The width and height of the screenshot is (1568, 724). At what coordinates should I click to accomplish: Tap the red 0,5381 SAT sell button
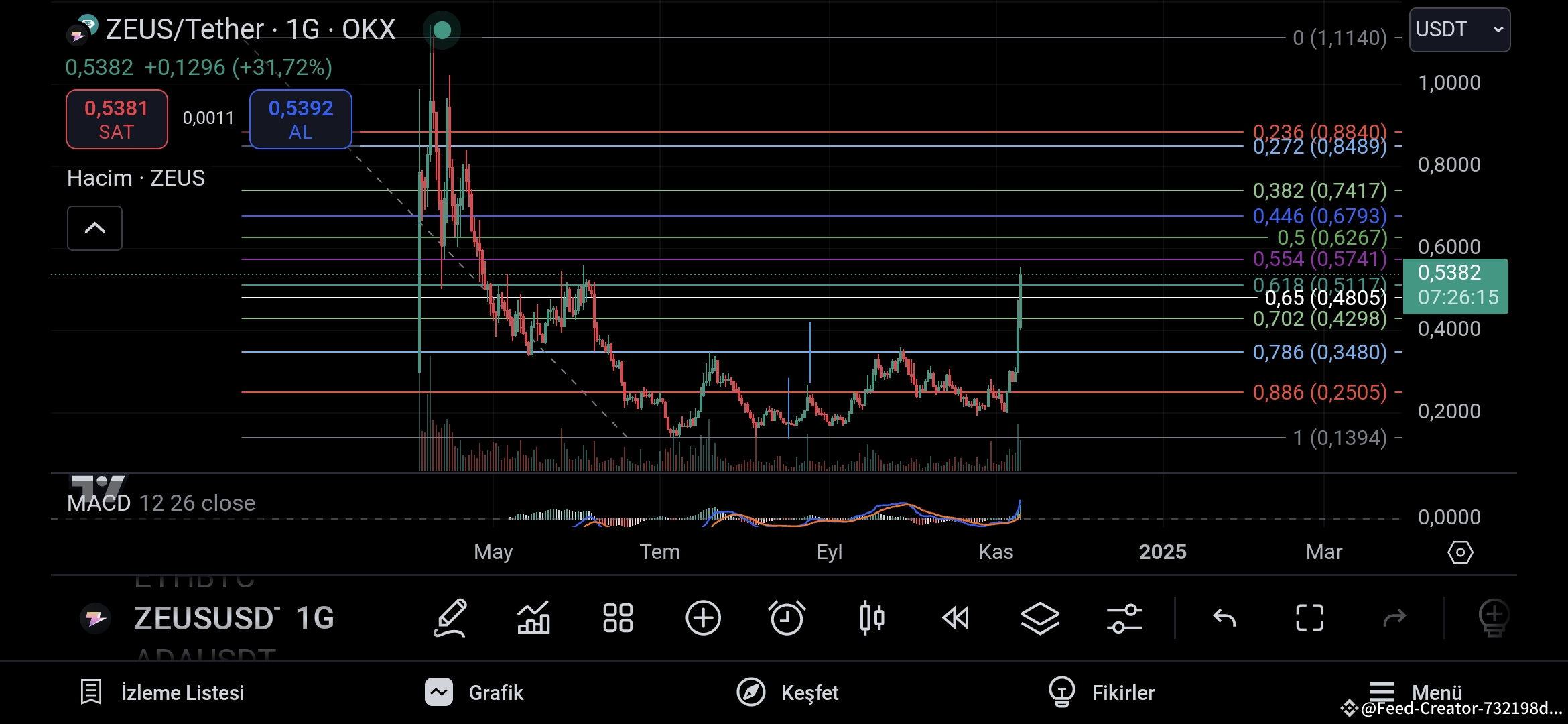tap(117, 119)
